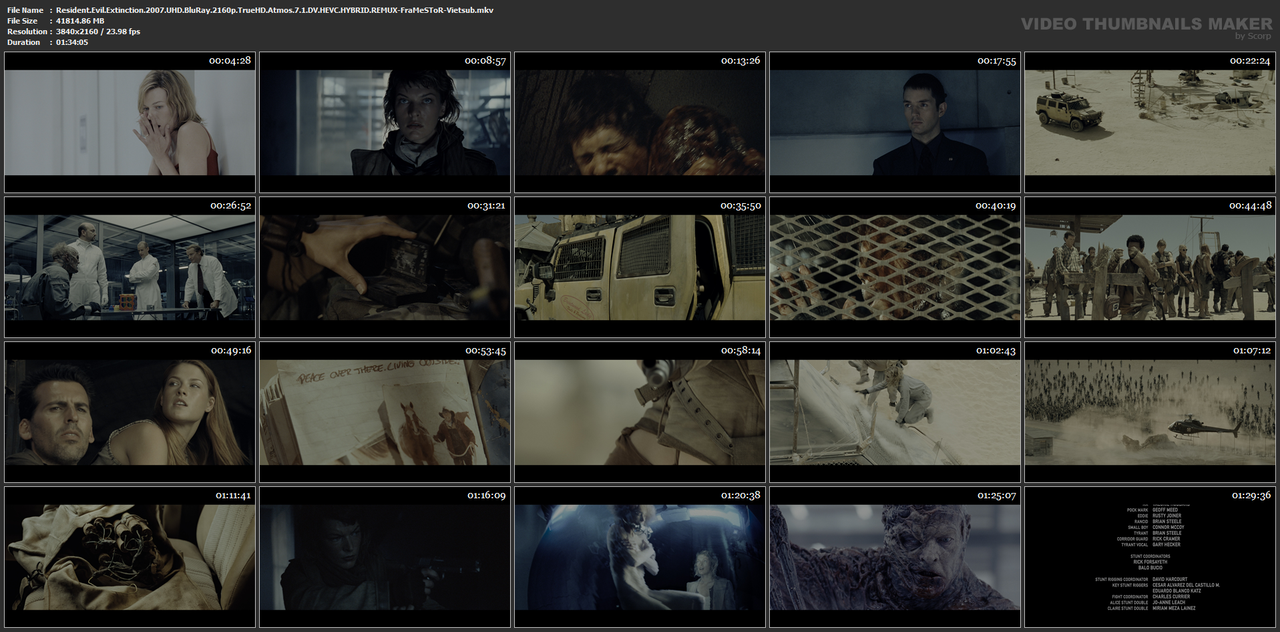The image size is (1280, 632).
Task: Select the 00:08:57 frame thumbnail
Action: click(385, 122)
